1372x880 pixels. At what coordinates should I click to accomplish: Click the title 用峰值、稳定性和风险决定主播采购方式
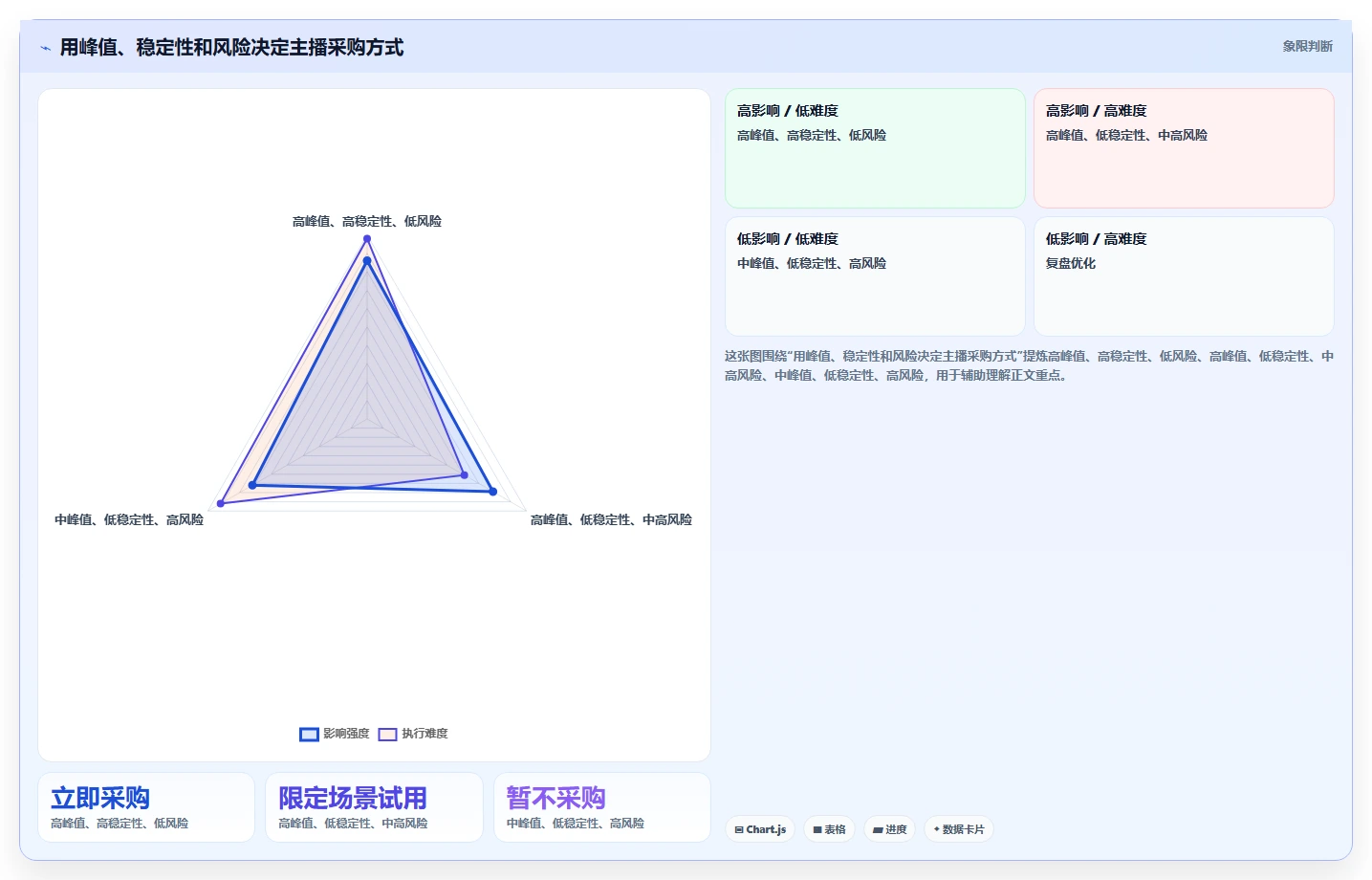coord(231,48)
